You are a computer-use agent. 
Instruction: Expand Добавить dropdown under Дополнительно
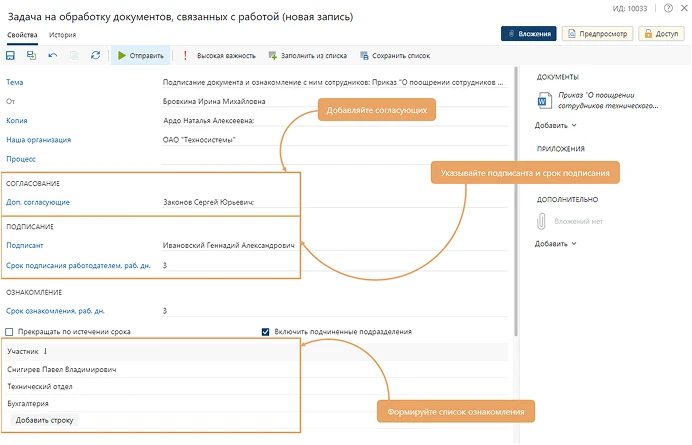tap(556, 244)
